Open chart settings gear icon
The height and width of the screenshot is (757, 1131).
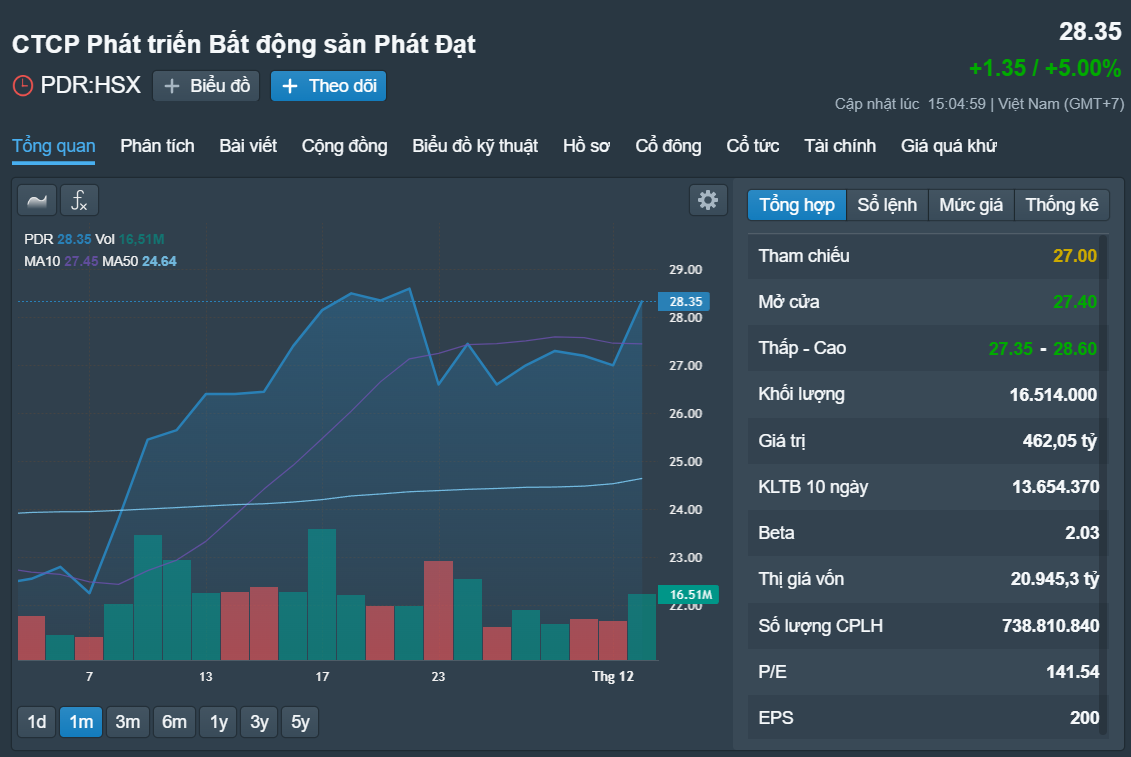(x=708, y=201)
